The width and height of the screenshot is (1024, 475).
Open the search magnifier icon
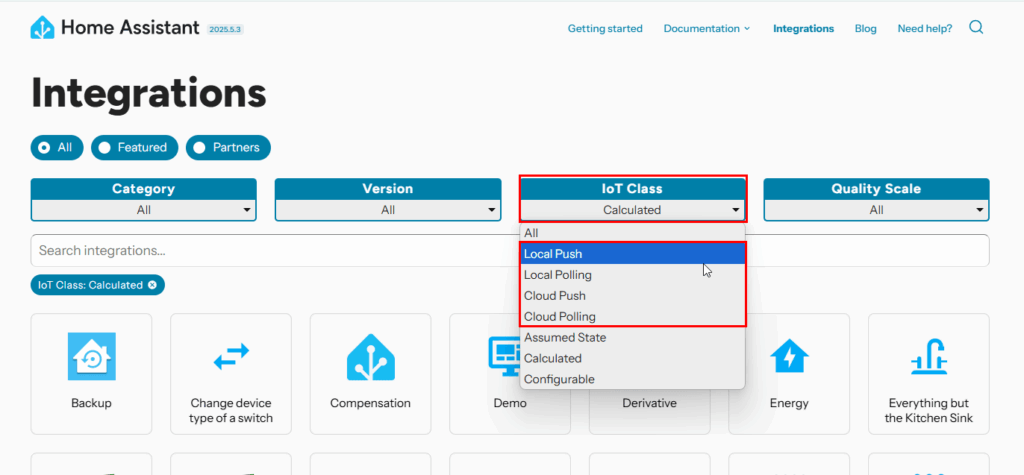point(976,28)
